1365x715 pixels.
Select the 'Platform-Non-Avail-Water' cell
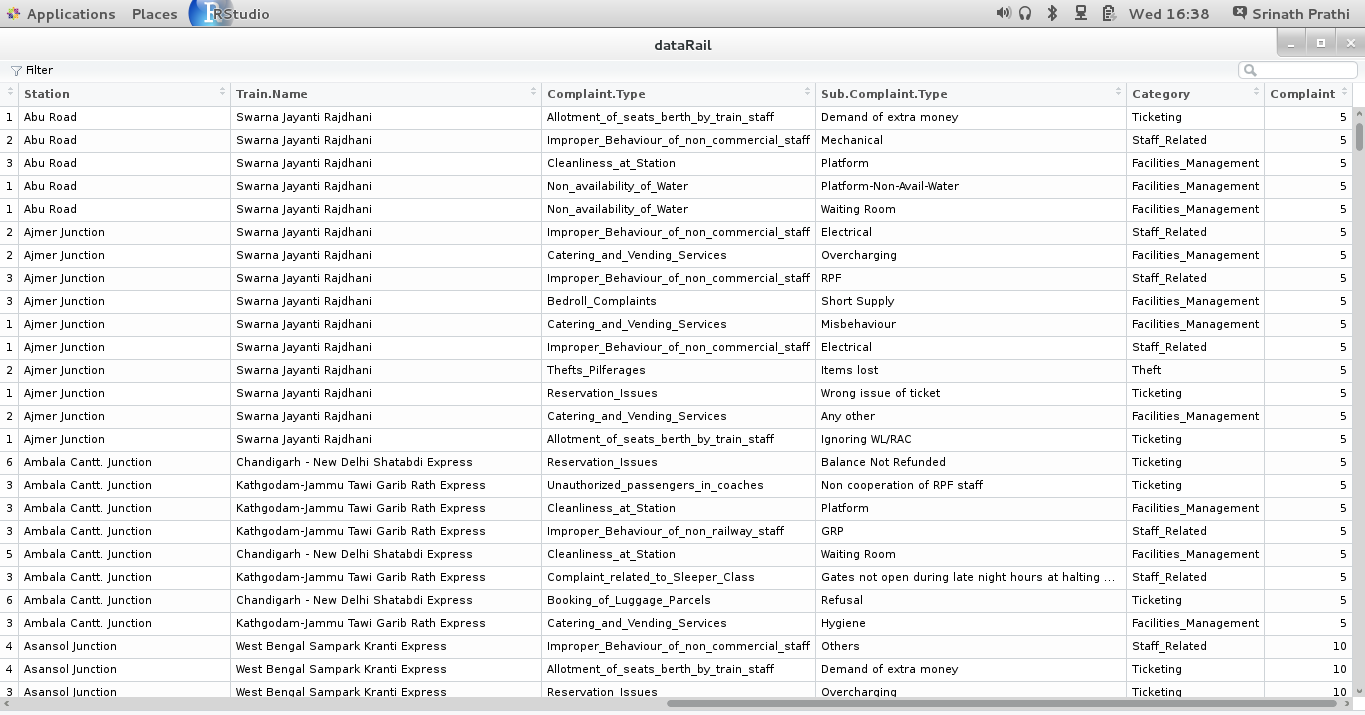click(970, 186)
